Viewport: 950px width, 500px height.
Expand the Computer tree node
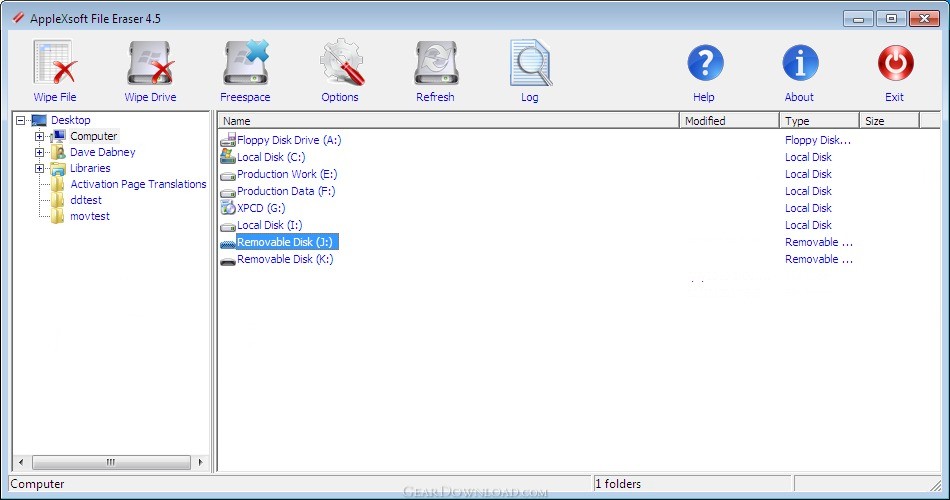pos(39,136)
